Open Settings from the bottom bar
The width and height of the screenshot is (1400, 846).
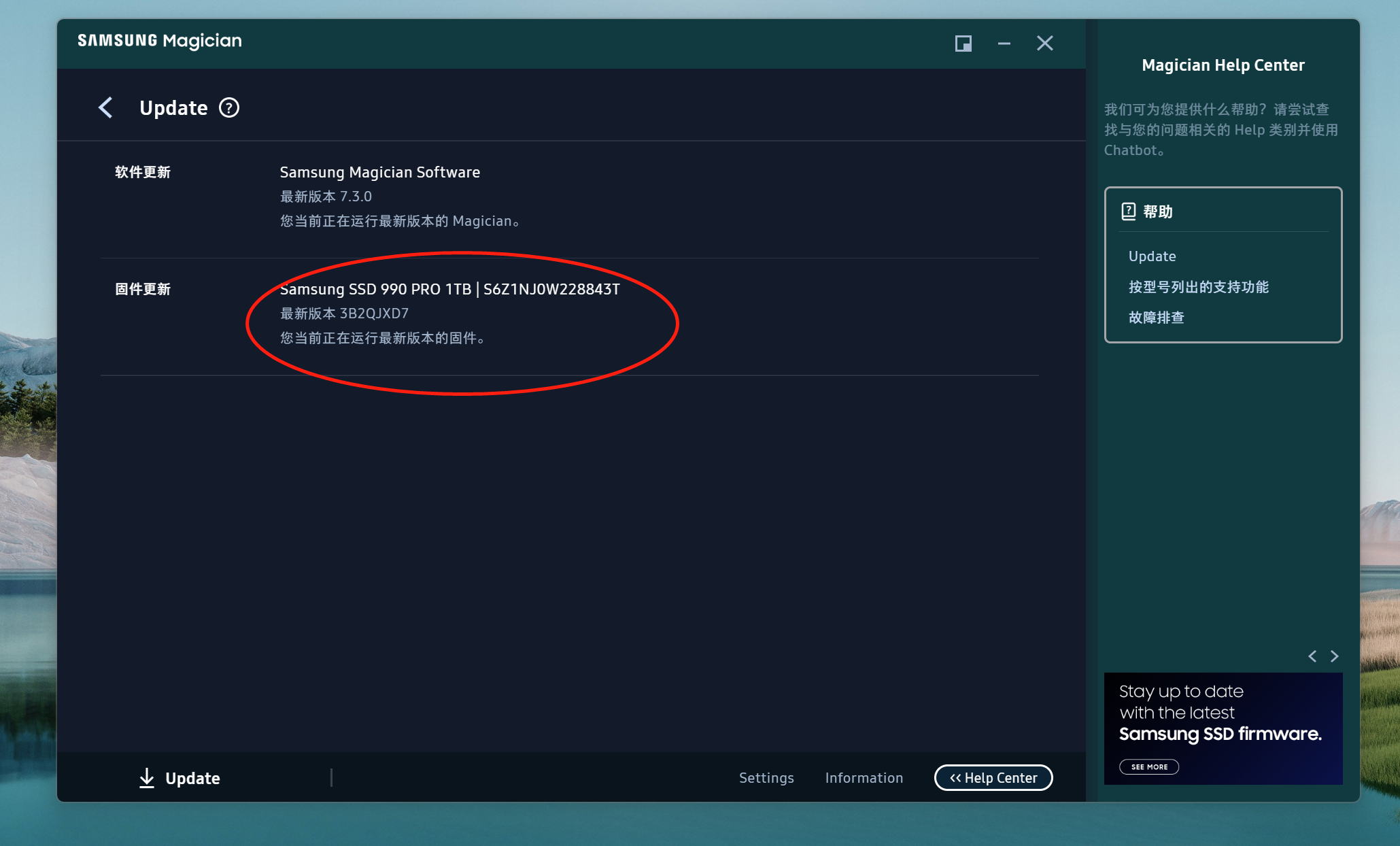(766, 777)
